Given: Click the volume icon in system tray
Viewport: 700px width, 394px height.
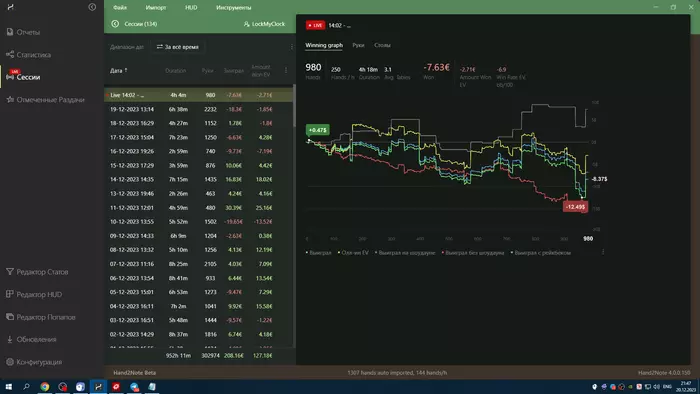Looking at the screenshot, I should click(656, 387).
